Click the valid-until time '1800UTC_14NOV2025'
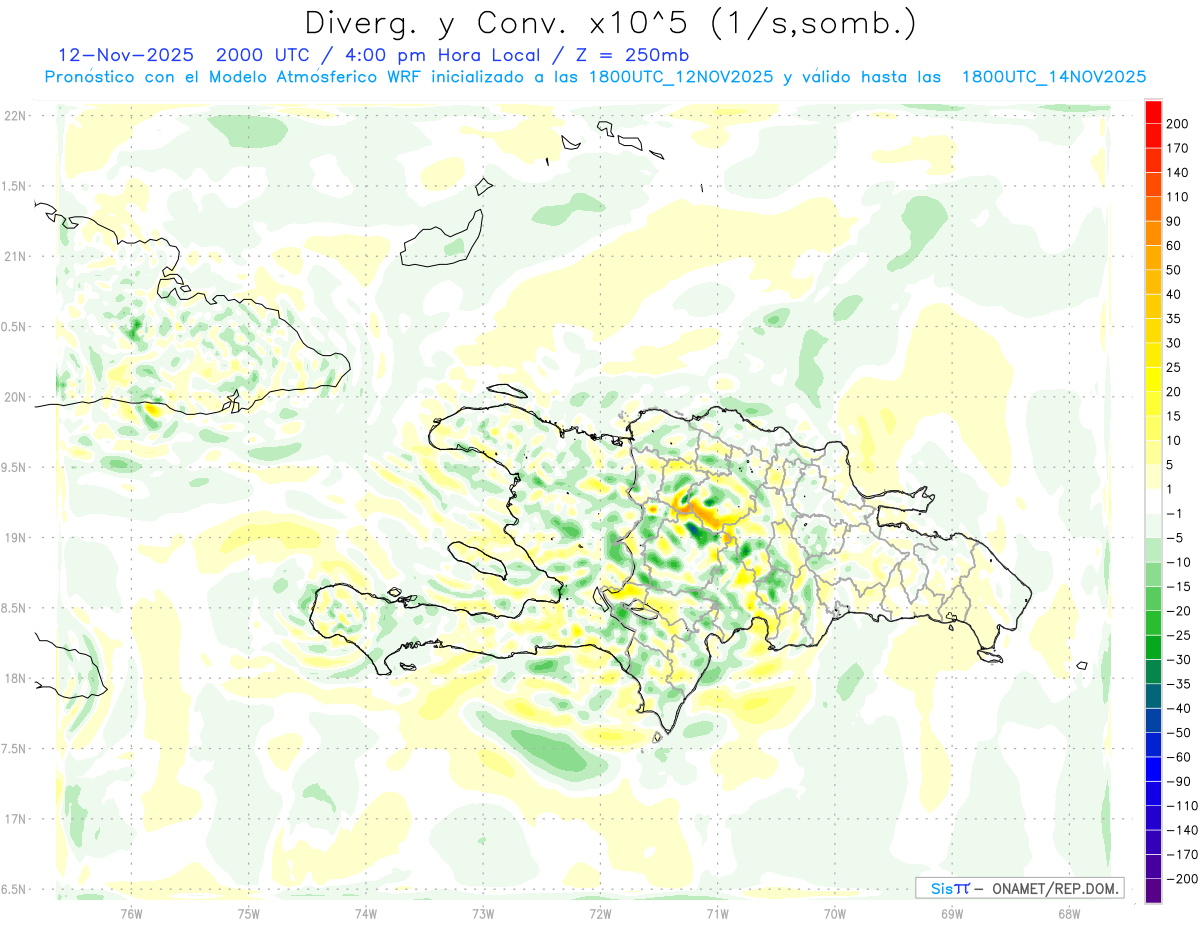 coord(1053,77)
